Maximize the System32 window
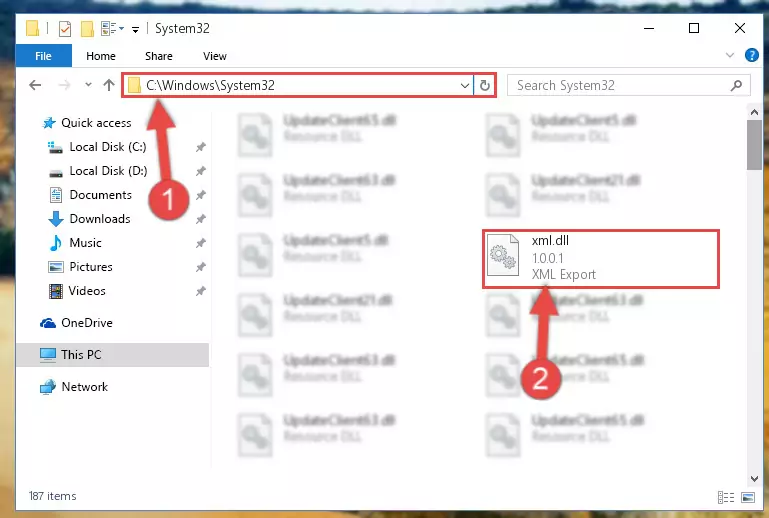Viewport: 769px width, 518px height. coord(694,28)
